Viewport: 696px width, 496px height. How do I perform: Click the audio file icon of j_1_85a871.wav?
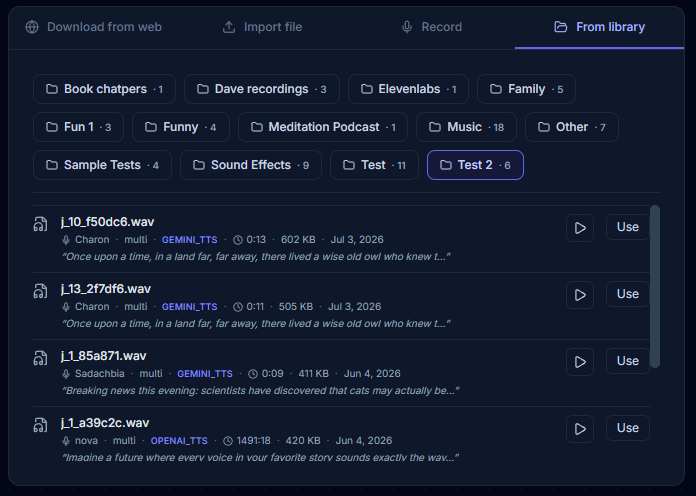(40, 358)
